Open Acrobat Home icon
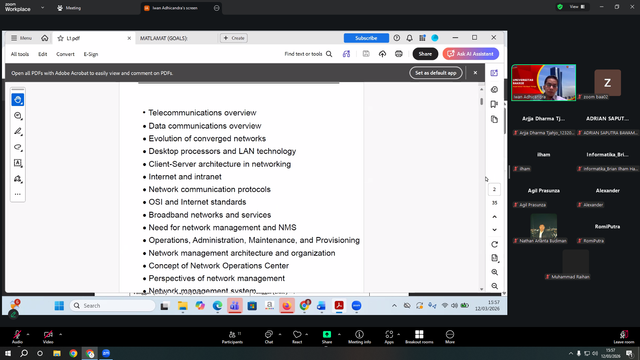The image size is (640, 360). click(x=44, y=38)
